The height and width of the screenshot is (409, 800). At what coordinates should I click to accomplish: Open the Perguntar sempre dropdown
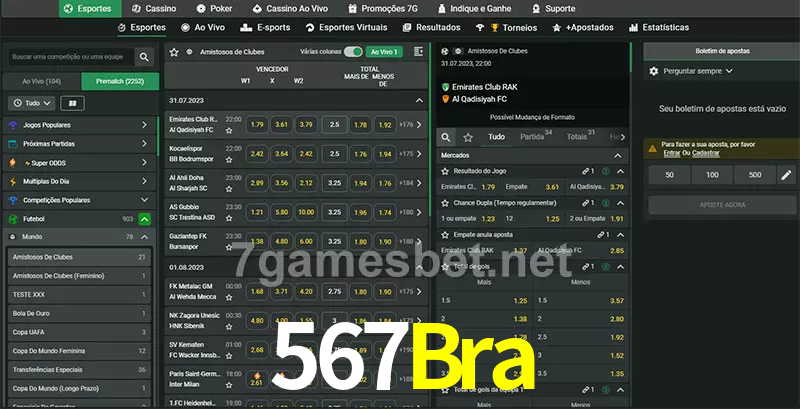tap(697, 71)
